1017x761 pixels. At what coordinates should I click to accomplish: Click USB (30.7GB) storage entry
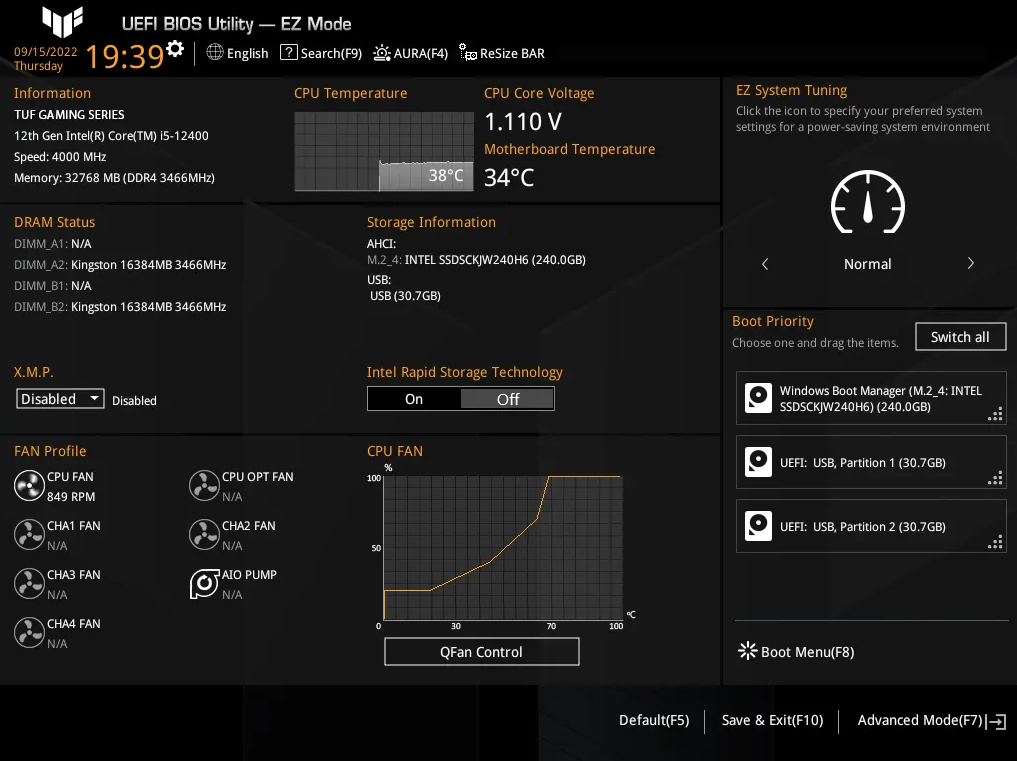coord(405,296)
